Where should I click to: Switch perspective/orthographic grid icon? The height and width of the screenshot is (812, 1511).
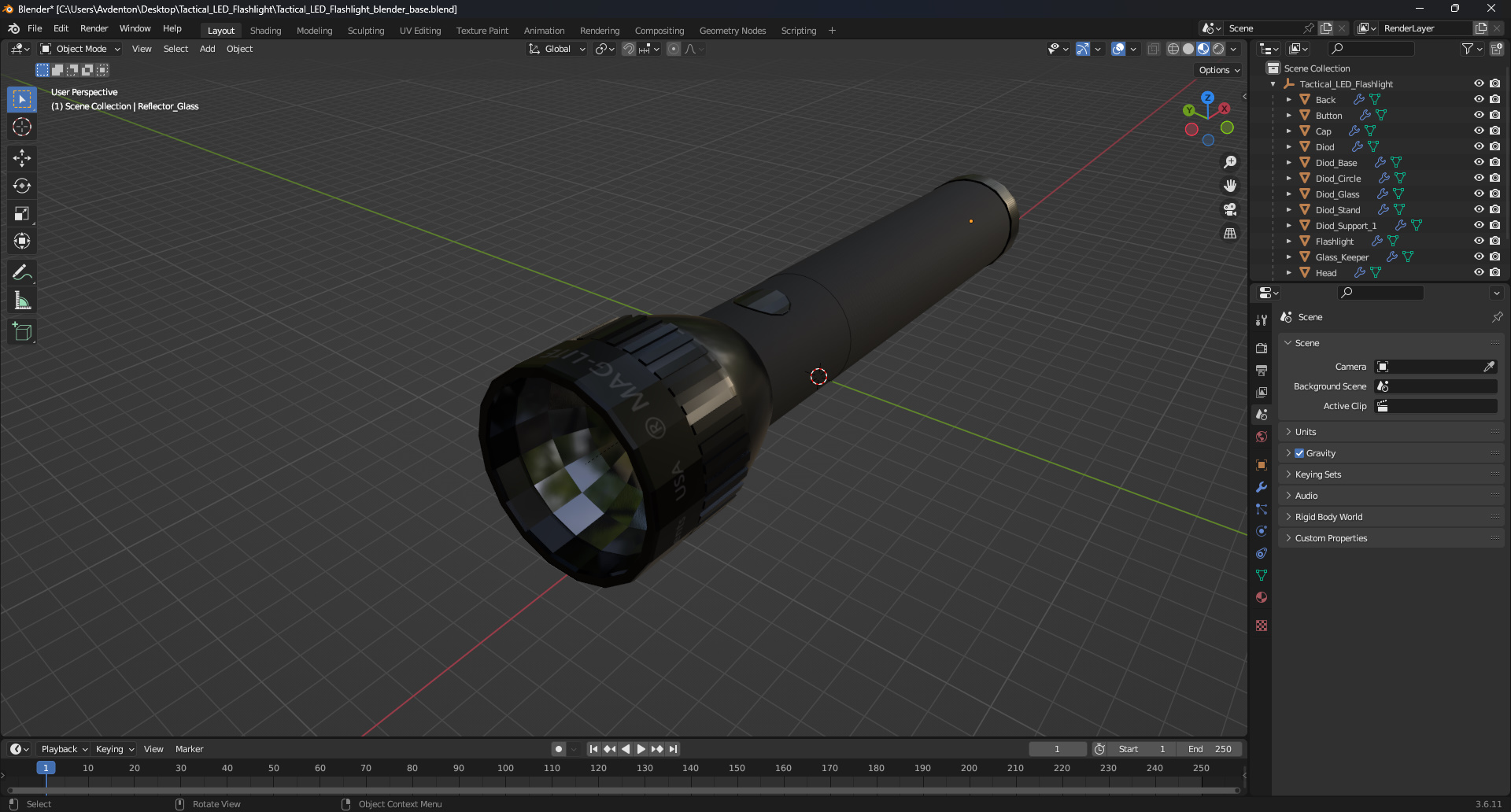tap(1229, 233)
